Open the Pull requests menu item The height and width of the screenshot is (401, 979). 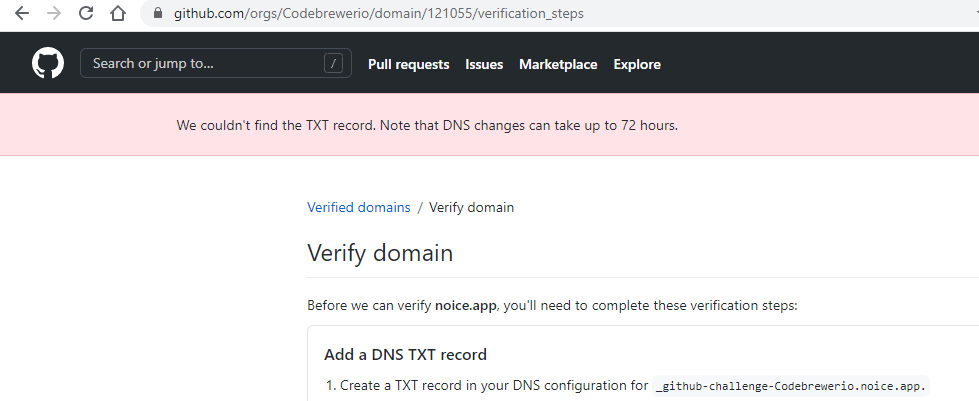pos(408,64)
